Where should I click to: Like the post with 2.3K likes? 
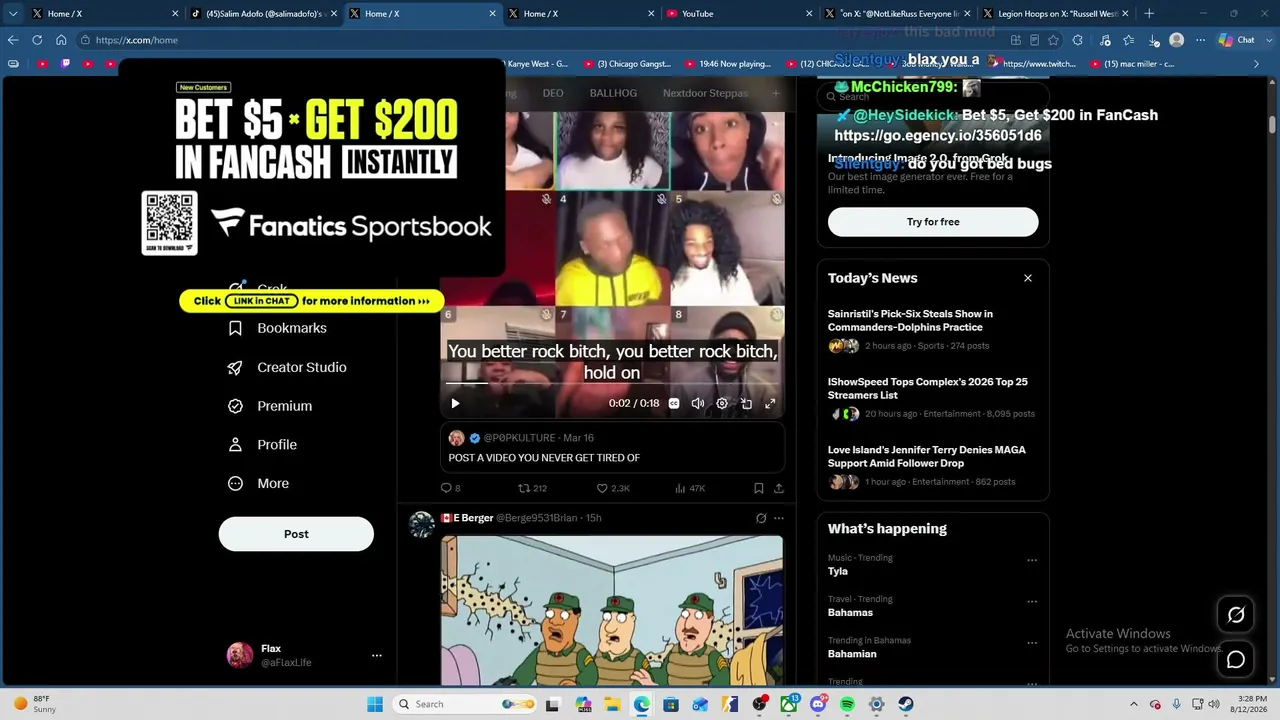pyautogui.click(x=613, y=488)
